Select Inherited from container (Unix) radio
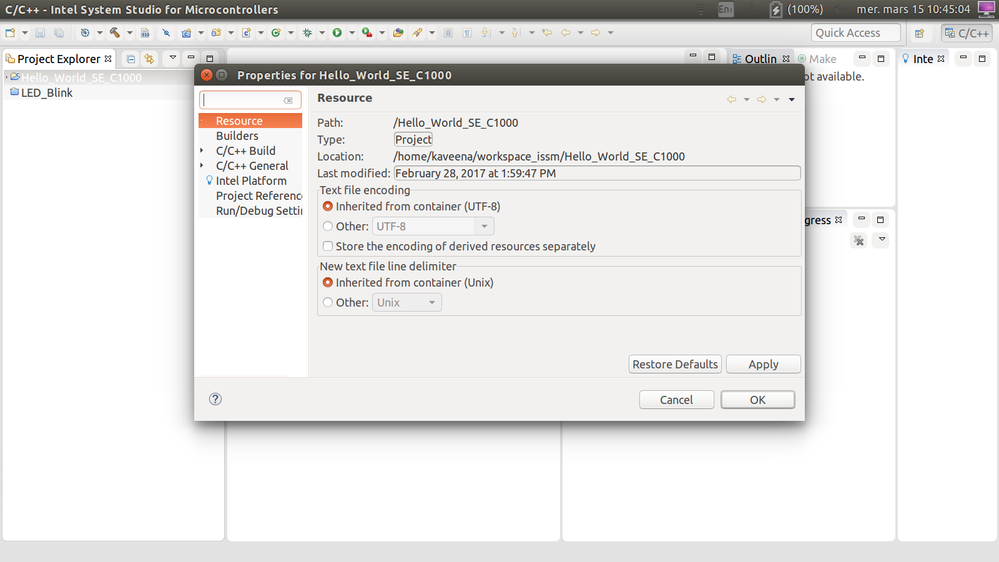Screen dimensions: 999x562 327,282
